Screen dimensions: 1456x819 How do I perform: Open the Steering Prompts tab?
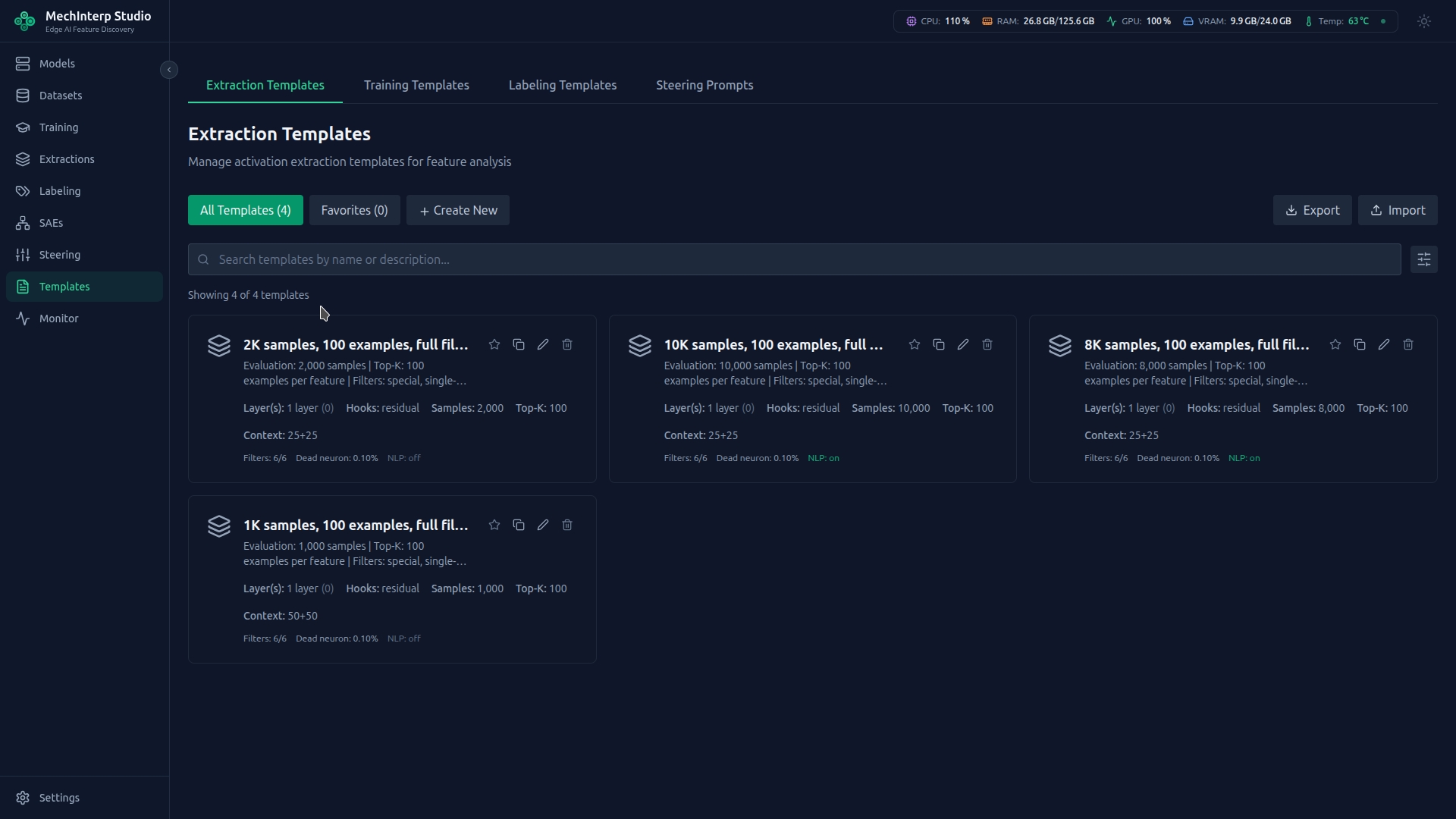(x=704, y=85)
